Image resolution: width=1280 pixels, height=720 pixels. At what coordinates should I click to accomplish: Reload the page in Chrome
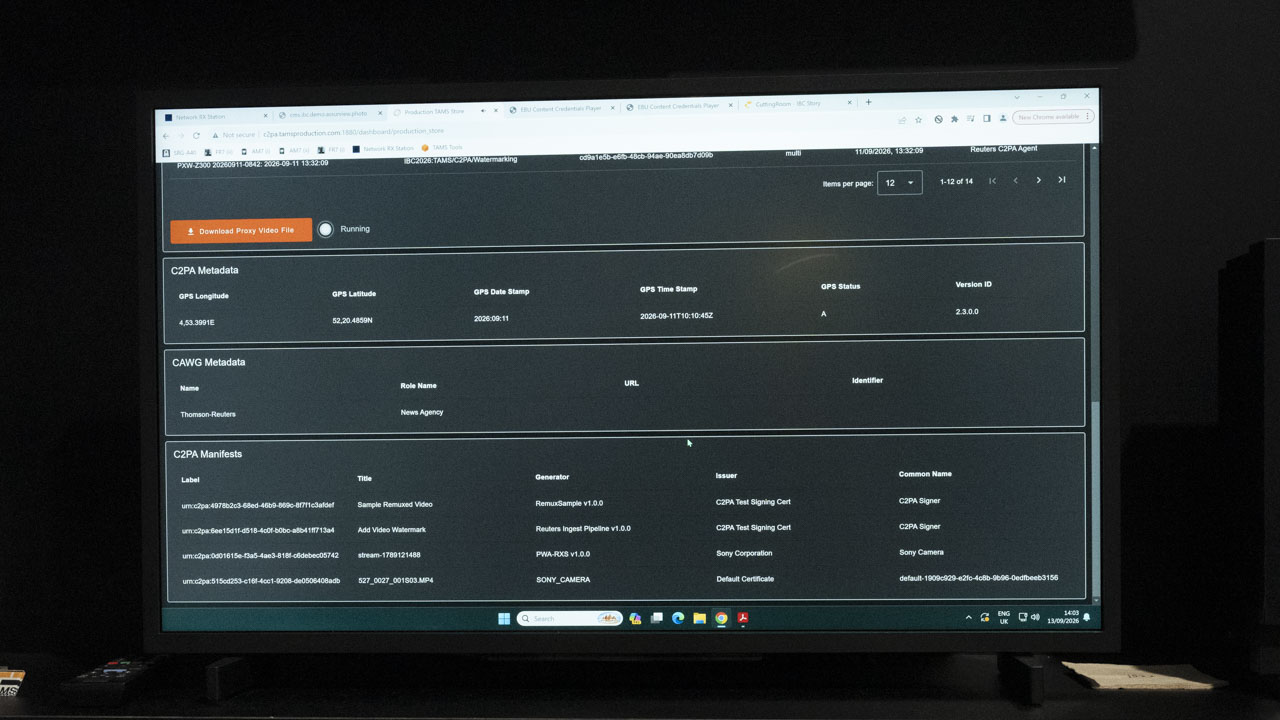click(x=196, y=135)
